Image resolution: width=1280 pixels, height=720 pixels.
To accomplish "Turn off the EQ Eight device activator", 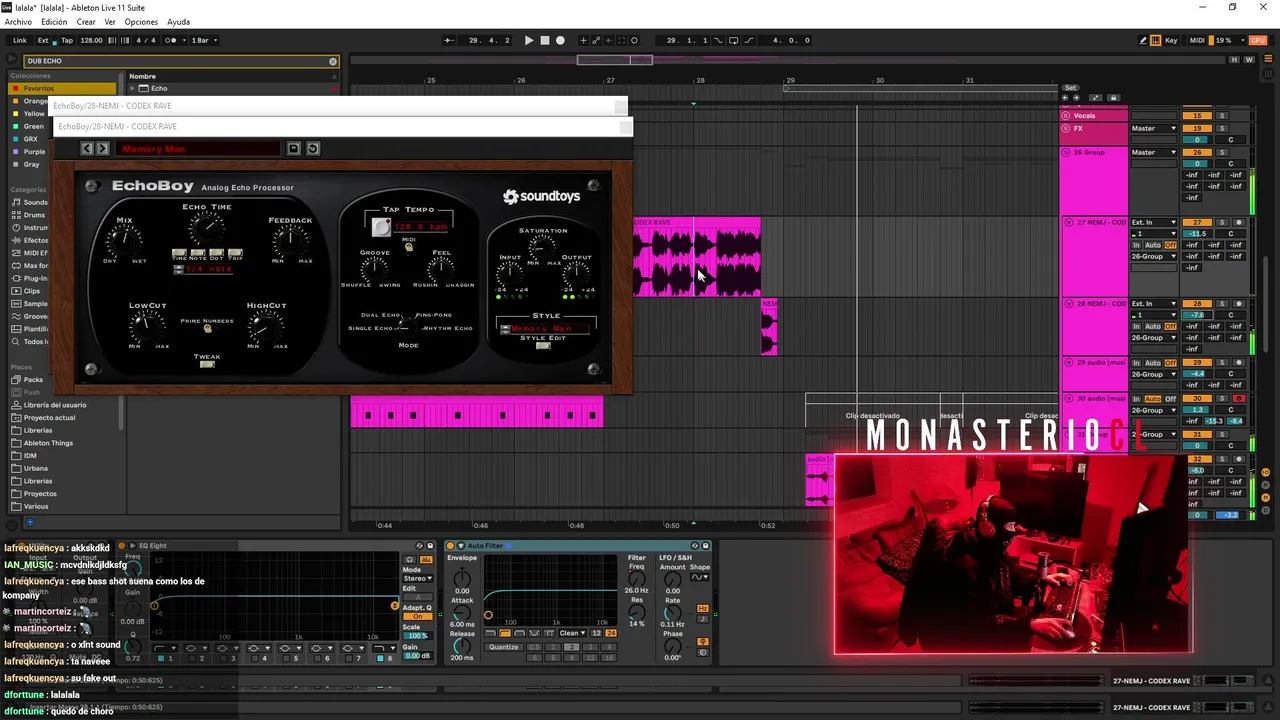I will [122, 546].
